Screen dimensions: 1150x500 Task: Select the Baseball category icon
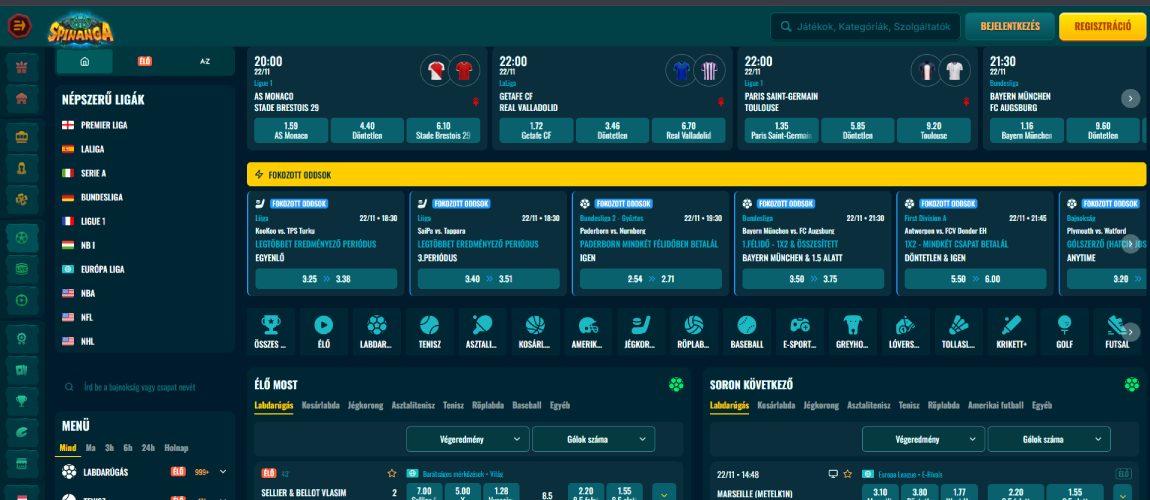(747, 331)
